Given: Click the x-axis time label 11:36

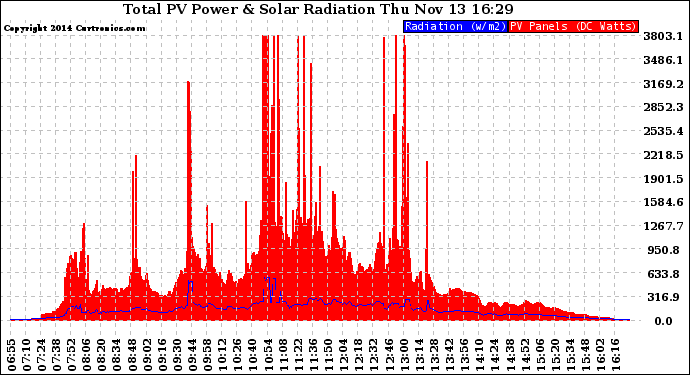Looking at the screenshot, I should point(314,356).
